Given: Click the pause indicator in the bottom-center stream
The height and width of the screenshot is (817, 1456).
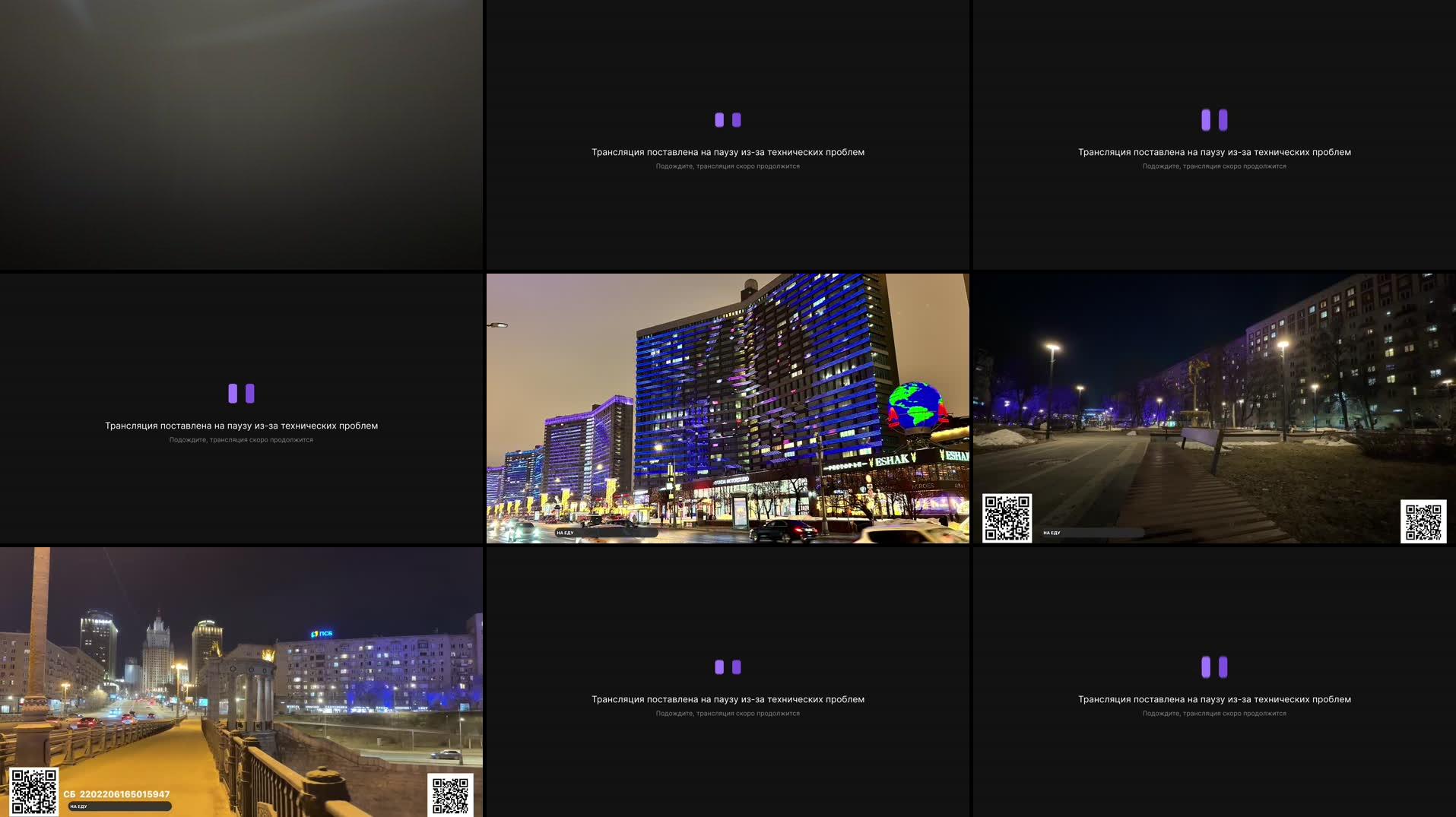Looking at the screenshot, I should tap(728, 665).
